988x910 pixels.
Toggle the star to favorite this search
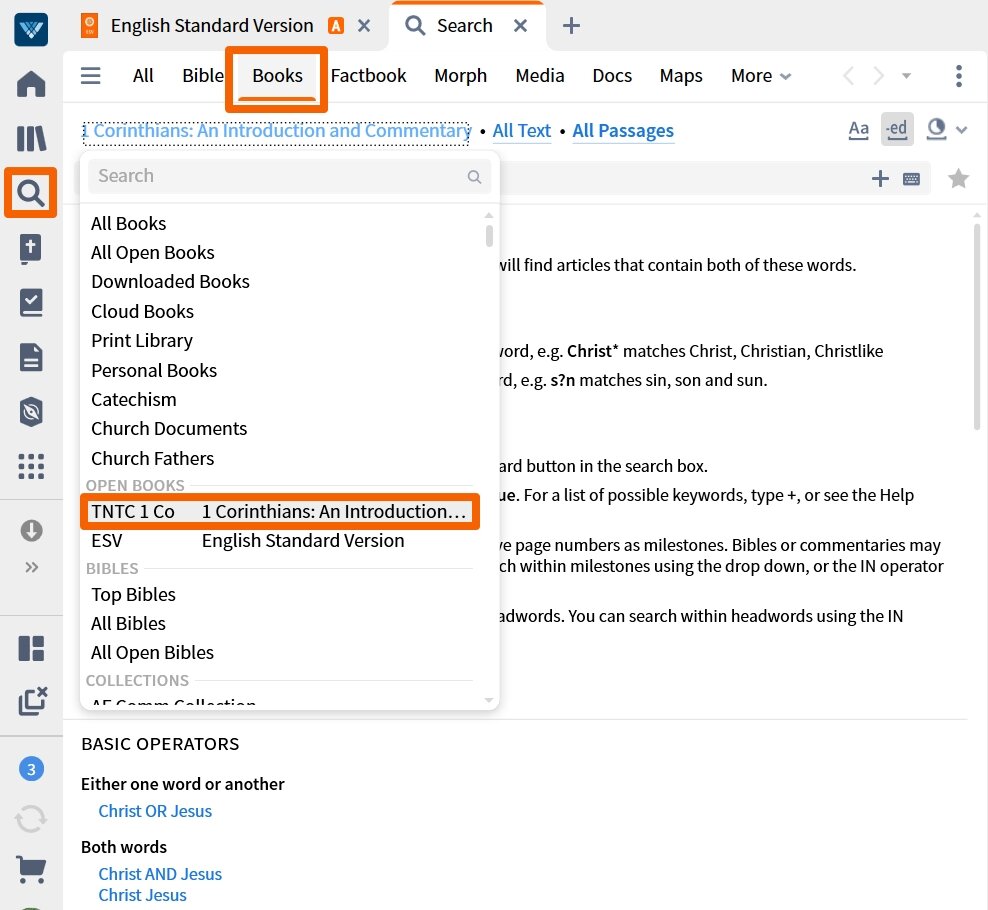pos(958,178)
